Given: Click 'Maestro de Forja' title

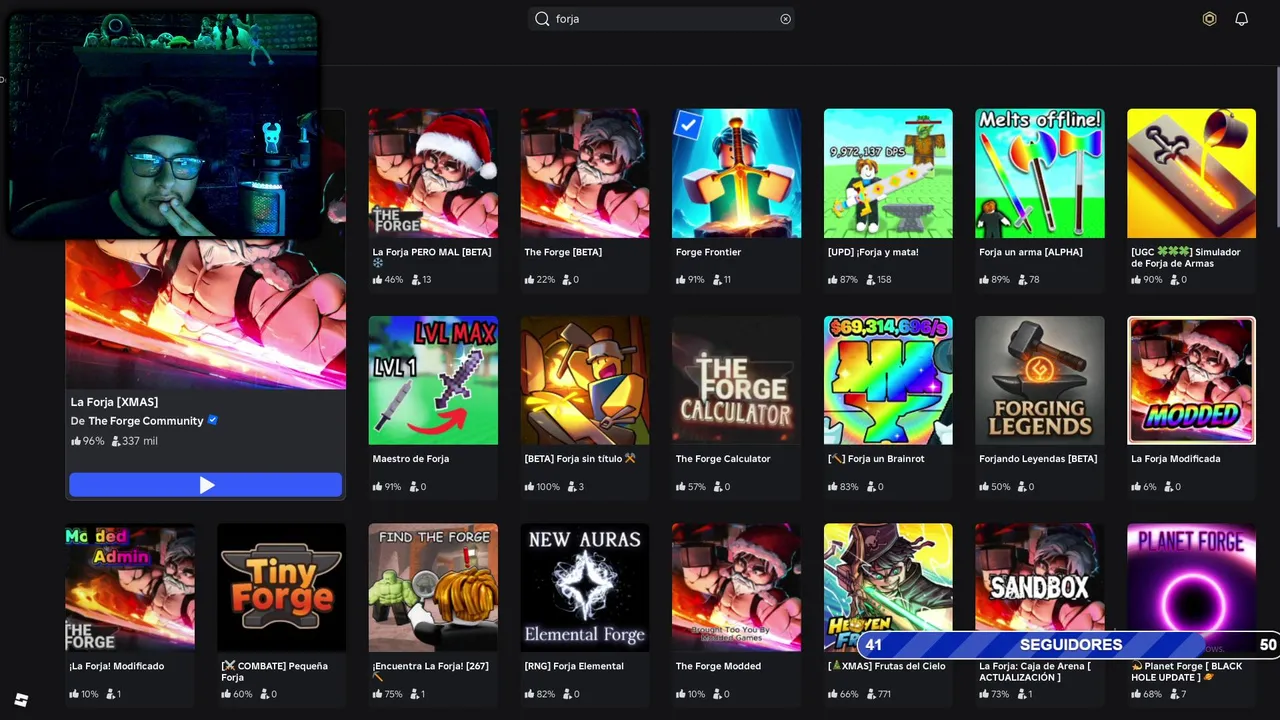Looking at the screenshot, I should pos(411,459).
